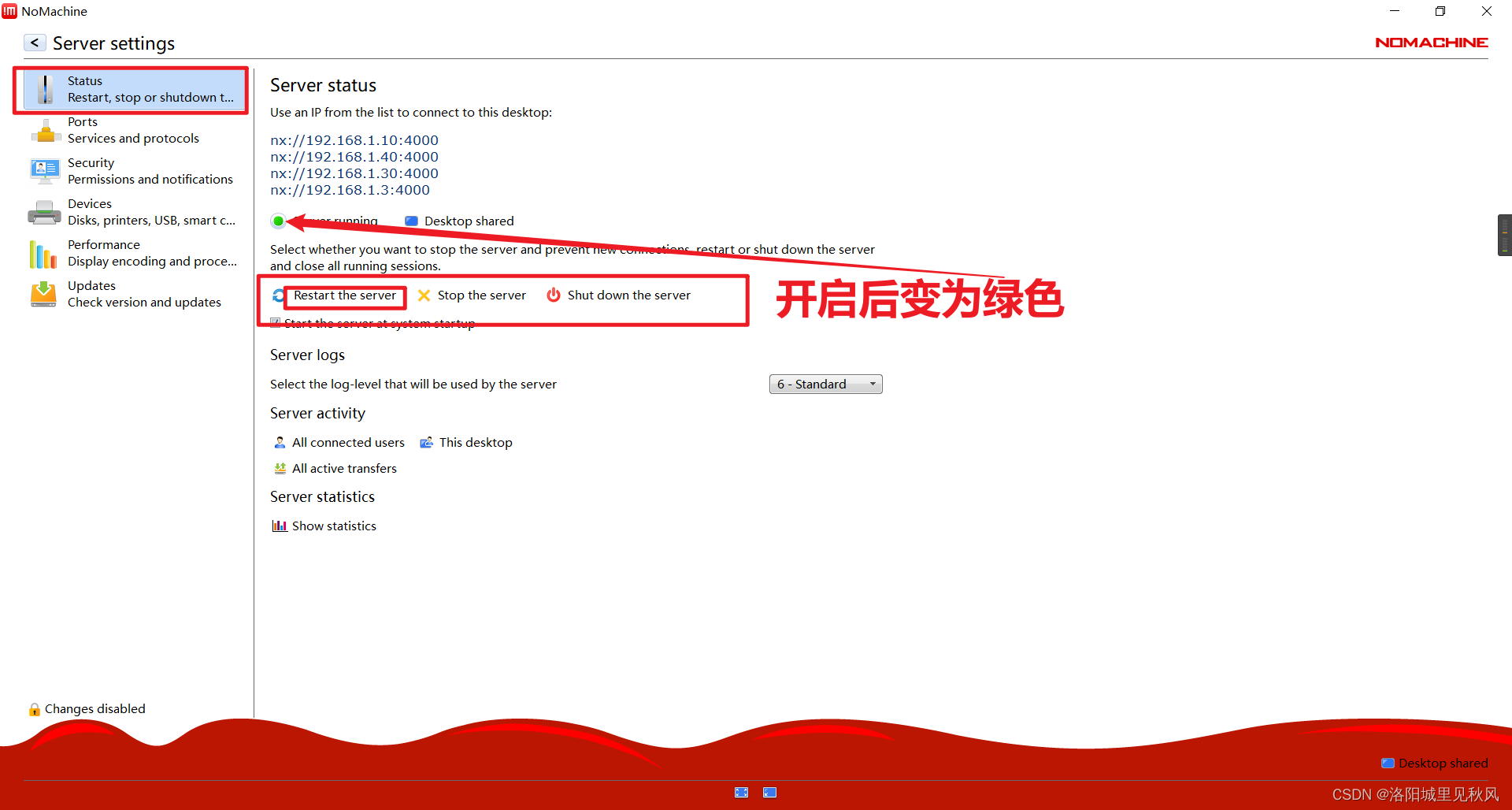Click the bottom-right Desktop shared monitor icon

coord(1388,764)
